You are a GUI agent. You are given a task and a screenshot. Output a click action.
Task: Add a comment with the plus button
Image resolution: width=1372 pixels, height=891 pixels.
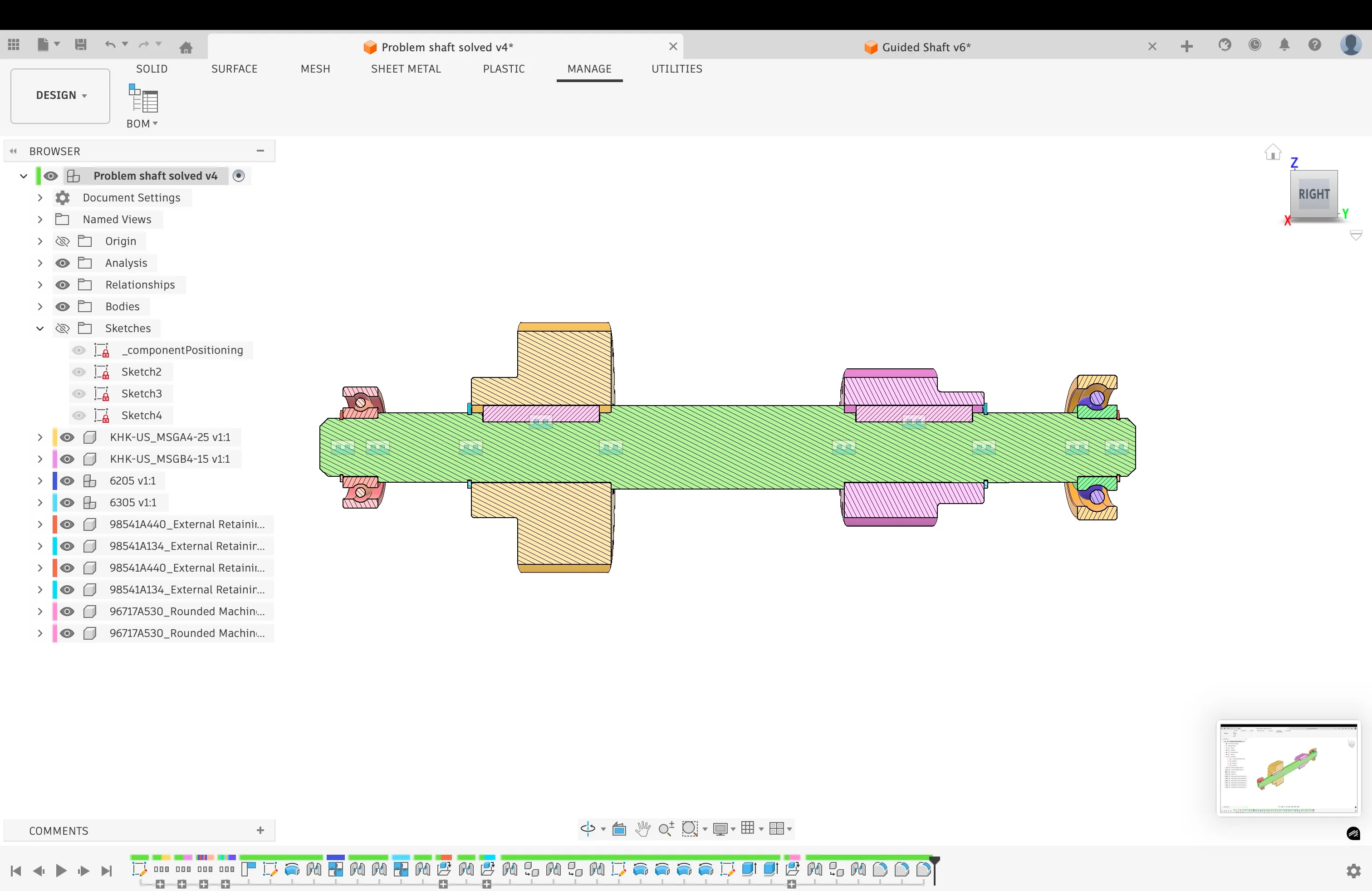(260, 831)
